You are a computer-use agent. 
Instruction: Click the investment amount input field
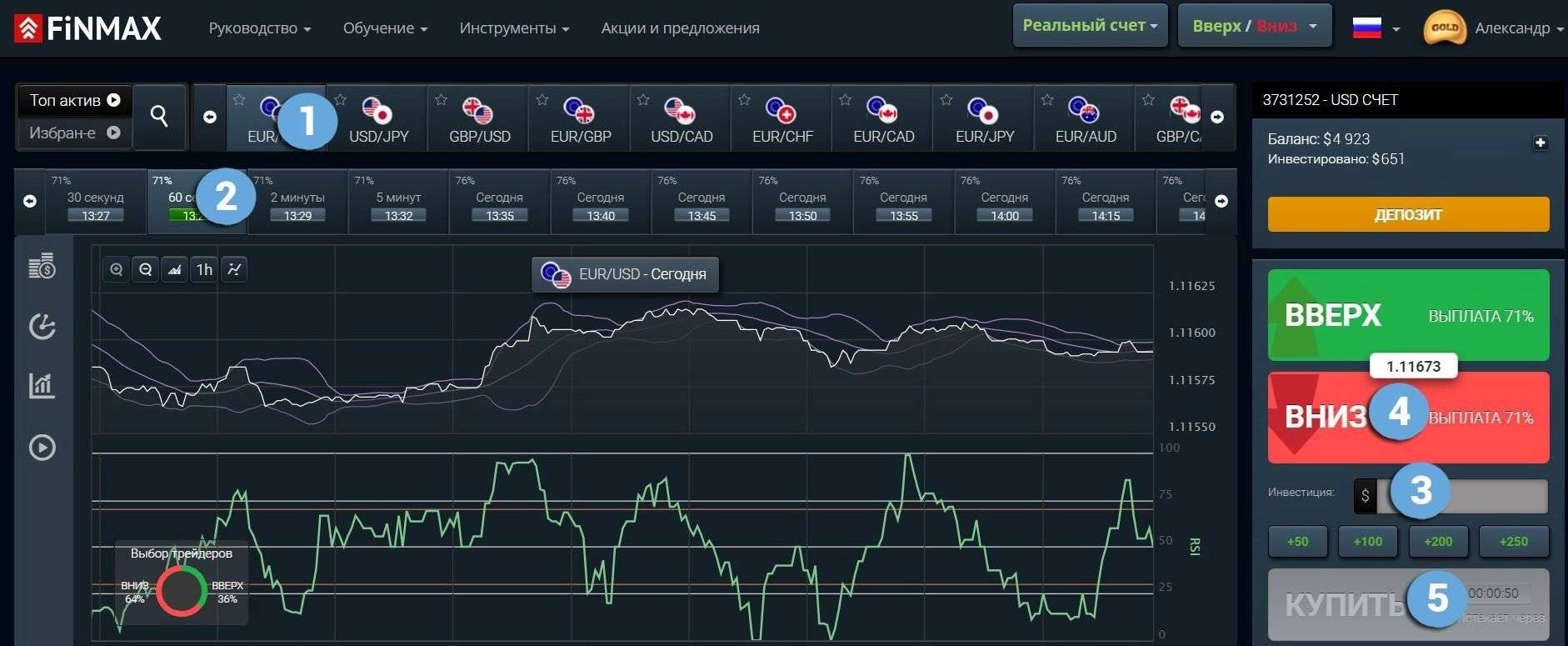1462,496
